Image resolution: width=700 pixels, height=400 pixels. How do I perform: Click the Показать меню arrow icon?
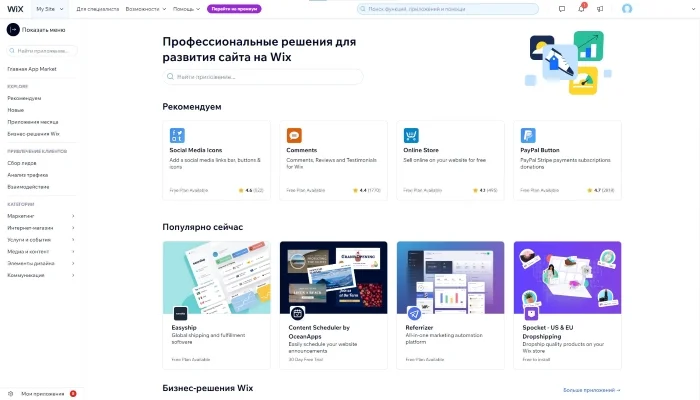point(13,30)
